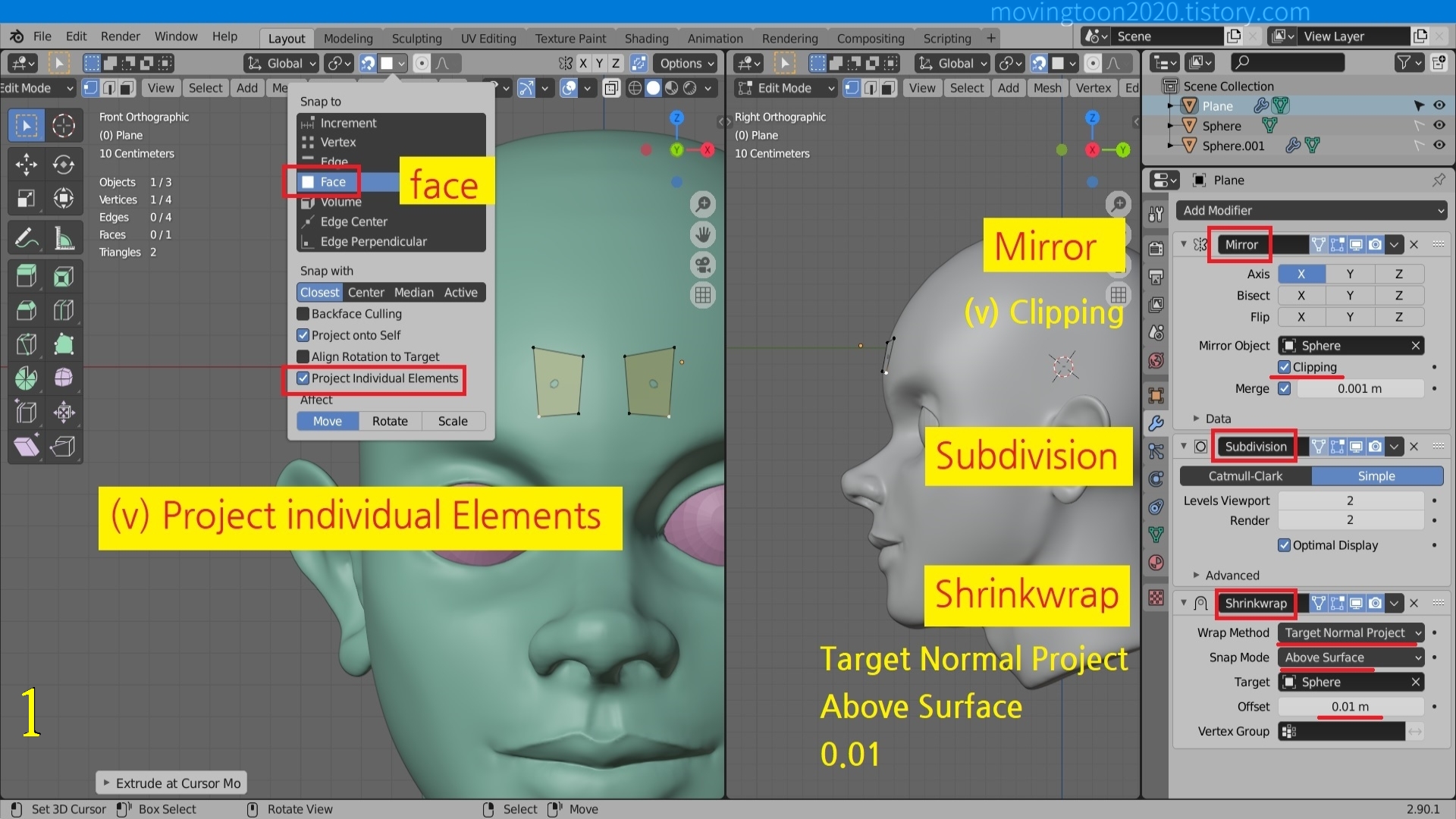
Task: Open left viewport Global orientation dropdown
Action: pos(281,63)
